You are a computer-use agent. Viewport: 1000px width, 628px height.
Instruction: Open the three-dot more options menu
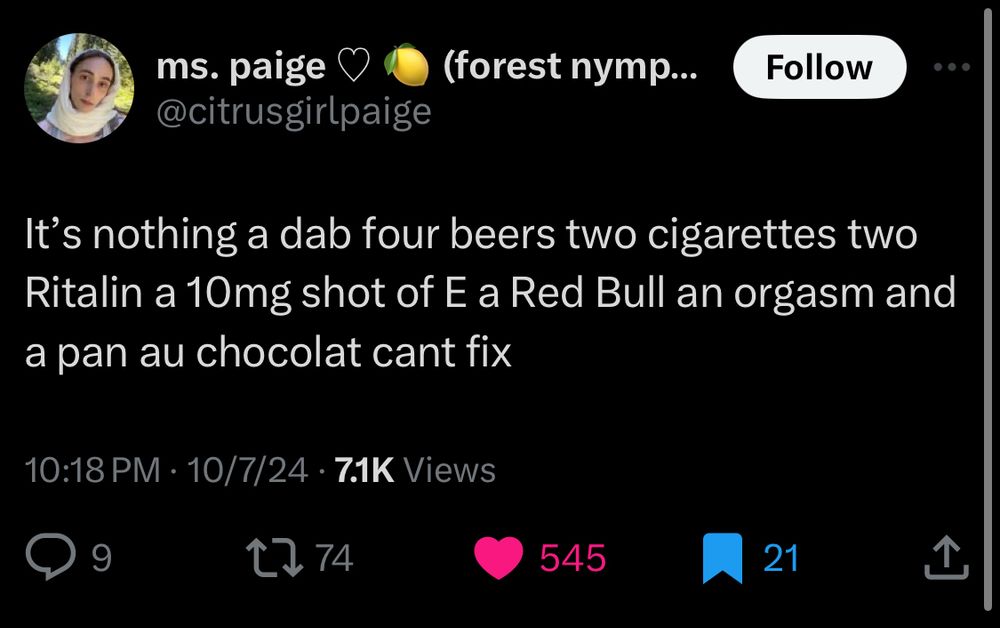coord(951,66)
